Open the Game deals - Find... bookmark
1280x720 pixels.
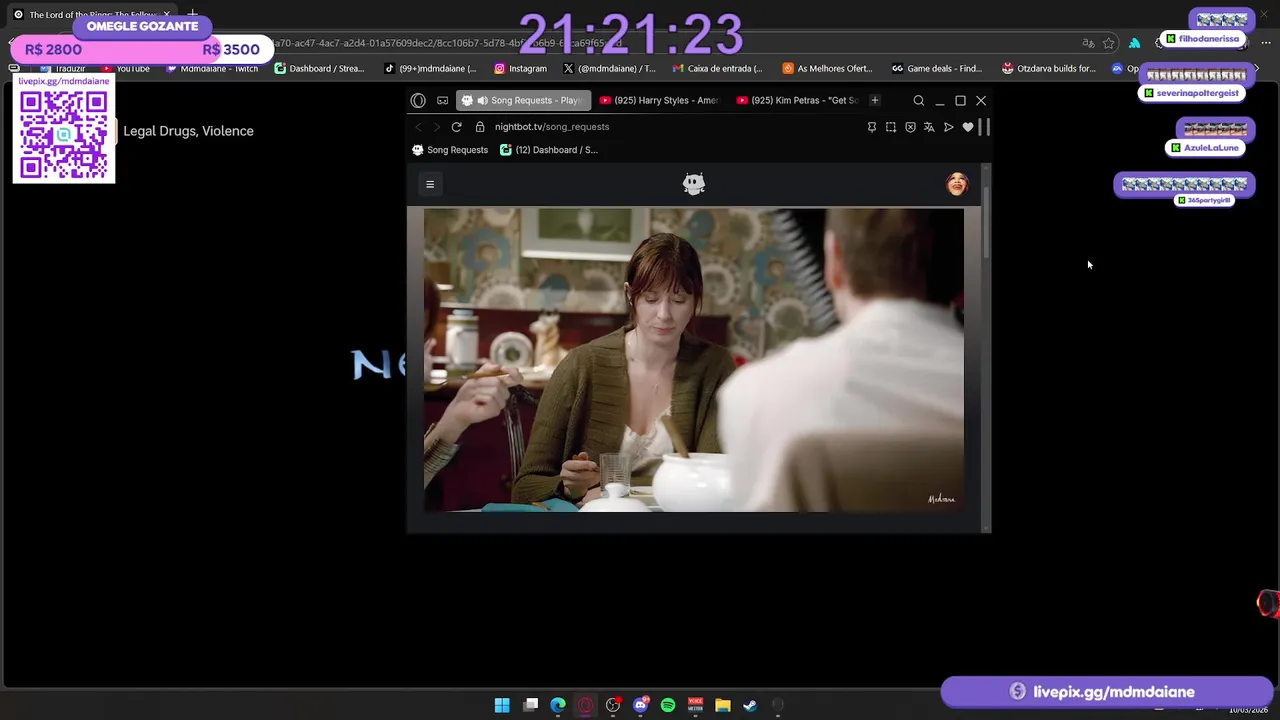tap(937, 69)
